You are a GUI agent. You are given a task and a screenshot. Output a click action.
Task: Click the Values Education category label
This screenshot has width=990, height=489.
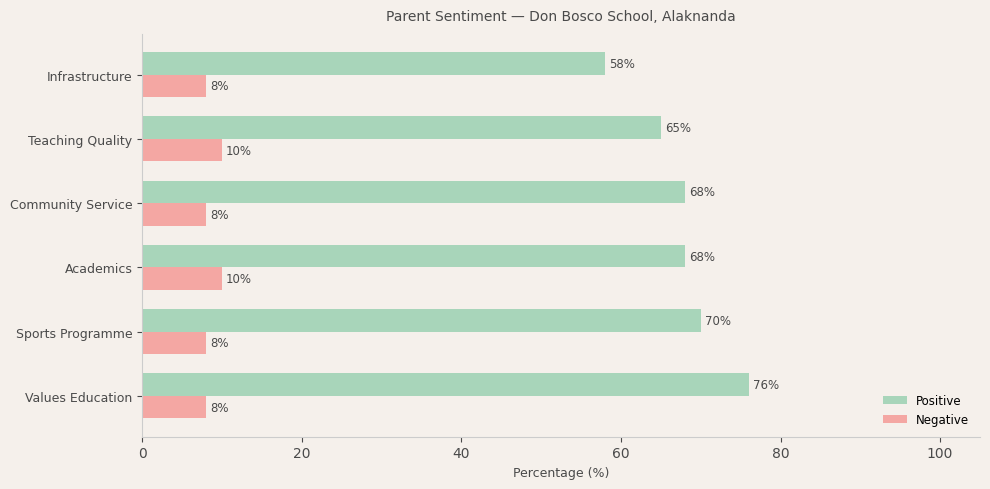[78, 398]
